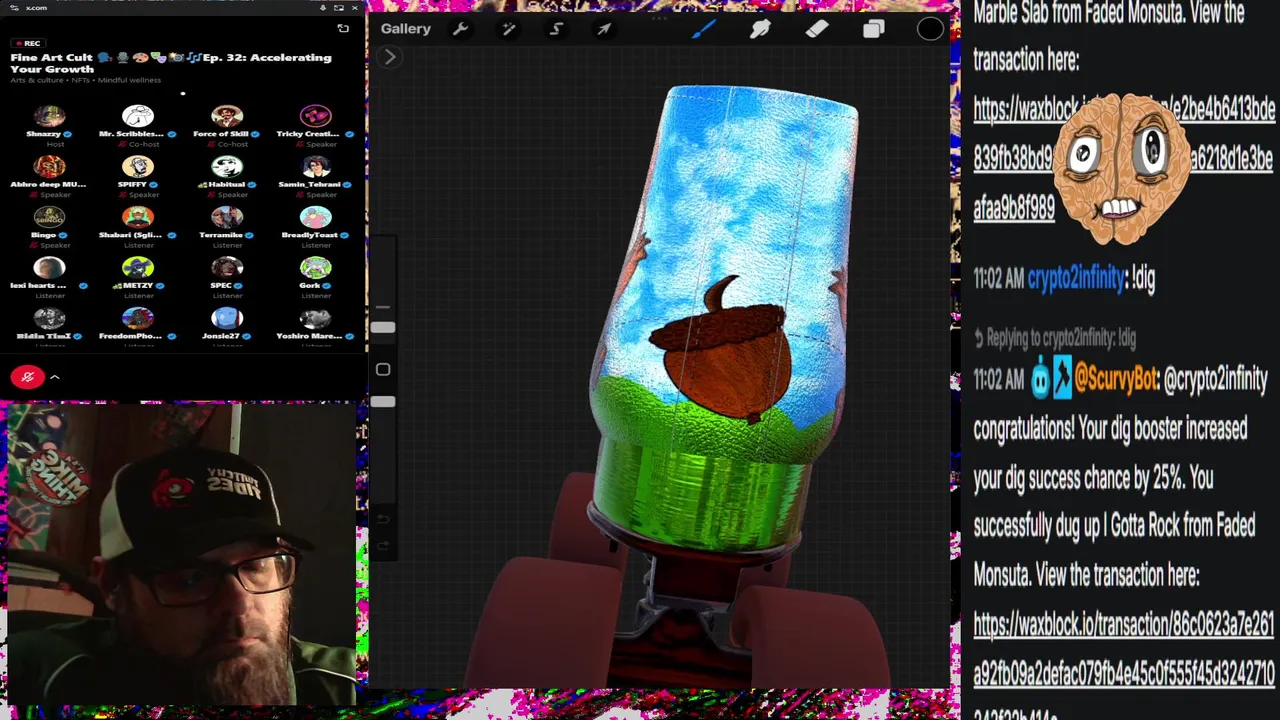Image resolution: width=1280 pixels, height=720 pixels.
Task: Open BreadlyToast listener avatar
Action: coord(316,217)
